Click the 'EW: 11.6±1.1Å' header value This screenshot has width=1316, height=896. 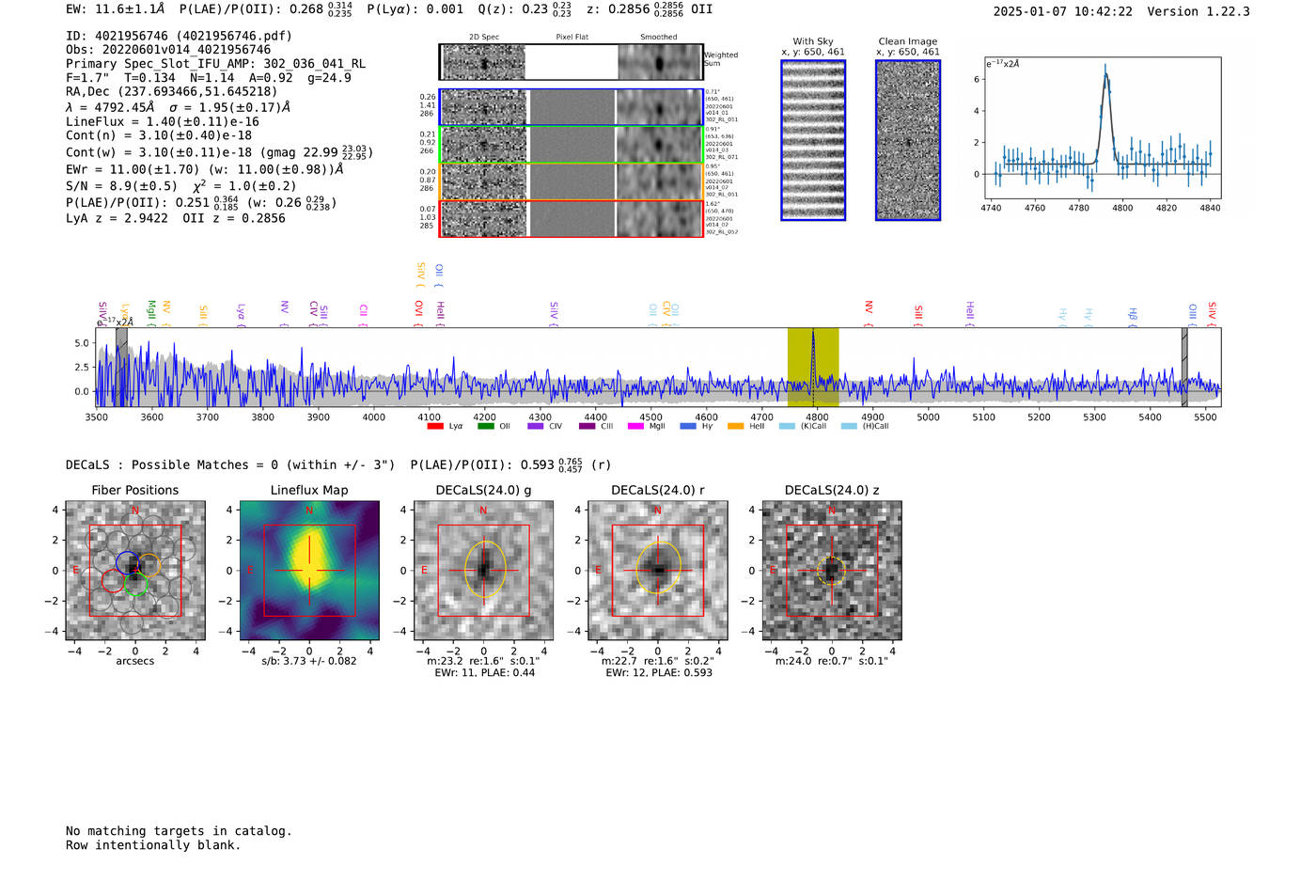[x=115, y=9]
